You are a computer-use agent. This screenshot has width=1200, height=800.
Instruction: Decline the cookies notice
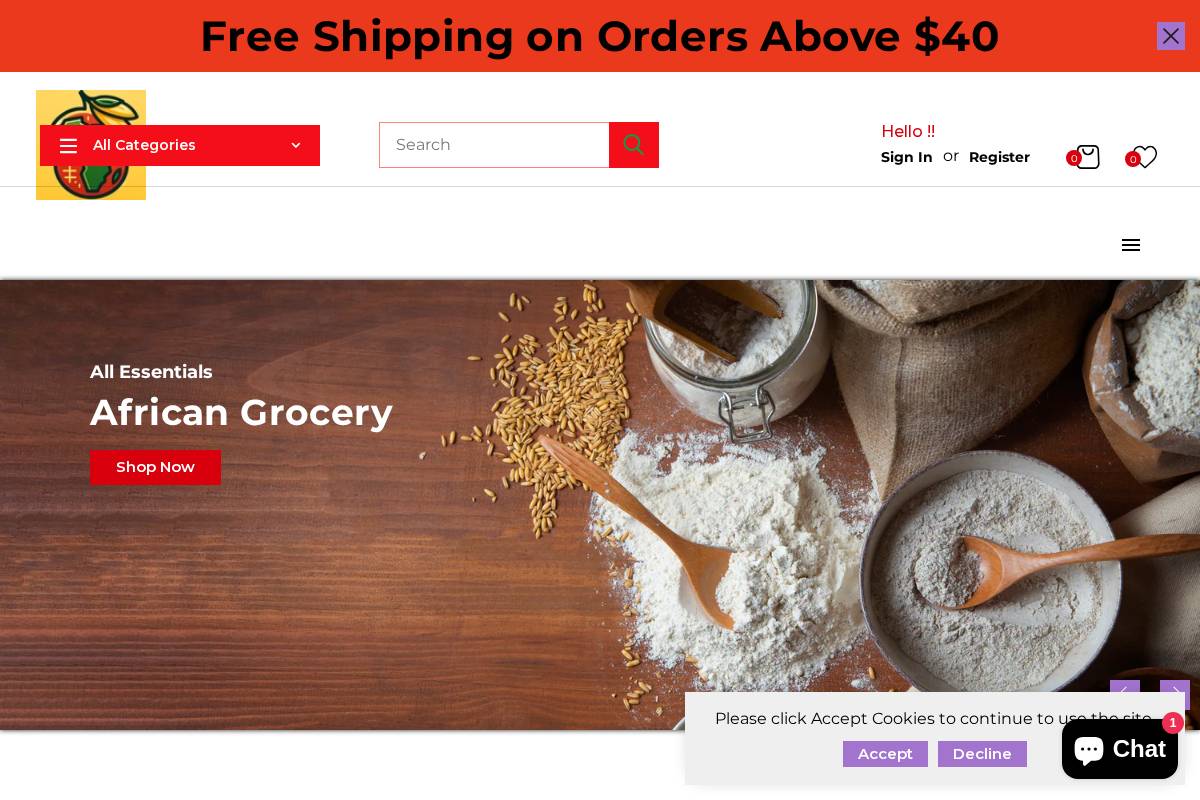tap(982, 754)
